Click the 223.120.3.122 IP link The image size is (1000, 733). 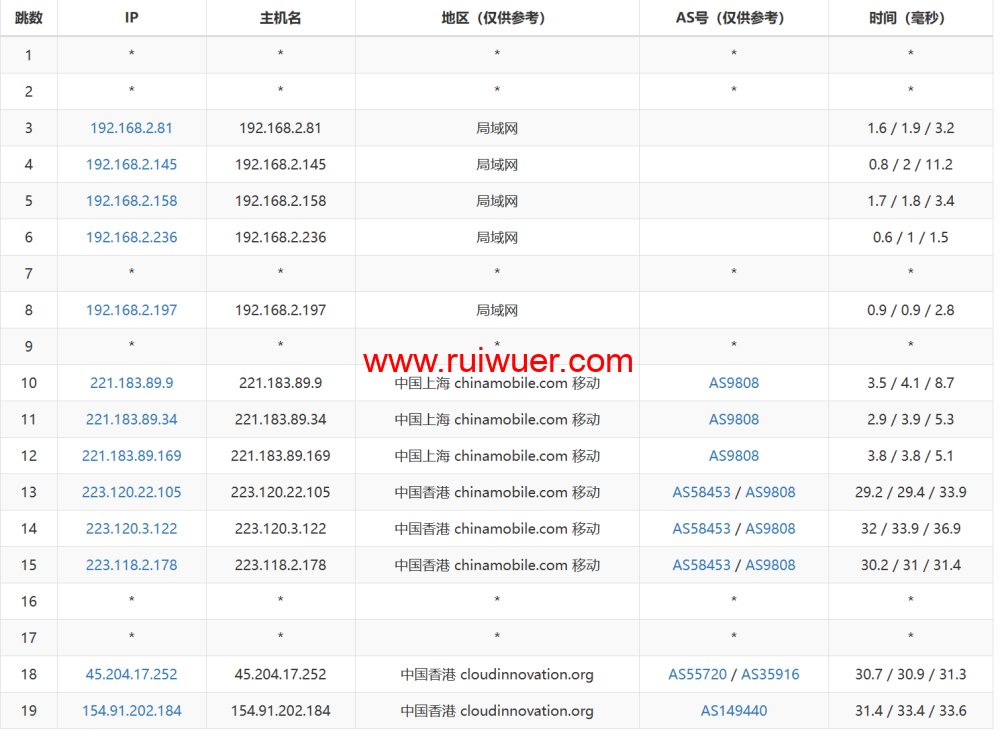click(x=131, y=528)
